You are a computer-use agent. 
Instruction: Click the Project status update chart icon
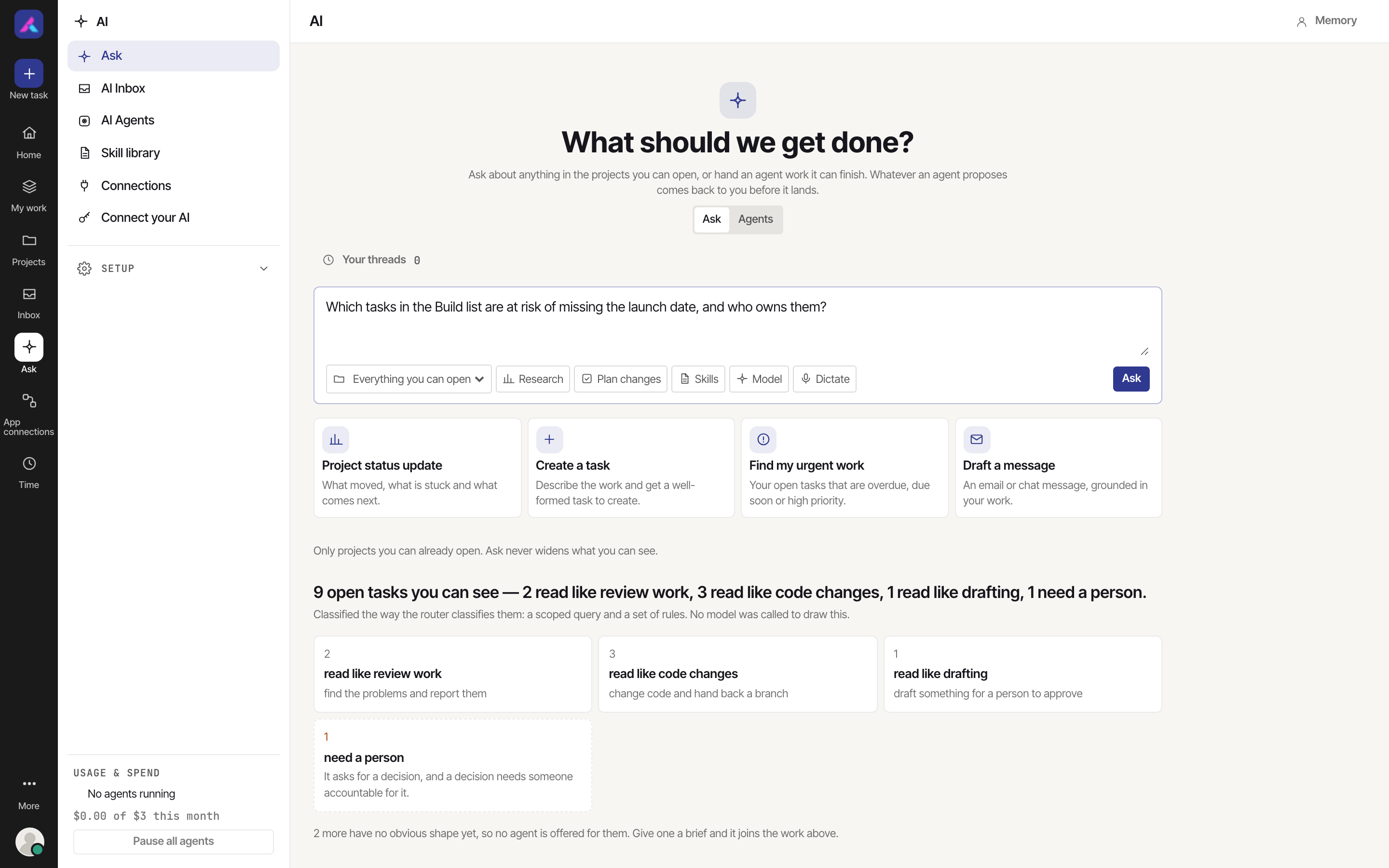(x=336, y=440)
